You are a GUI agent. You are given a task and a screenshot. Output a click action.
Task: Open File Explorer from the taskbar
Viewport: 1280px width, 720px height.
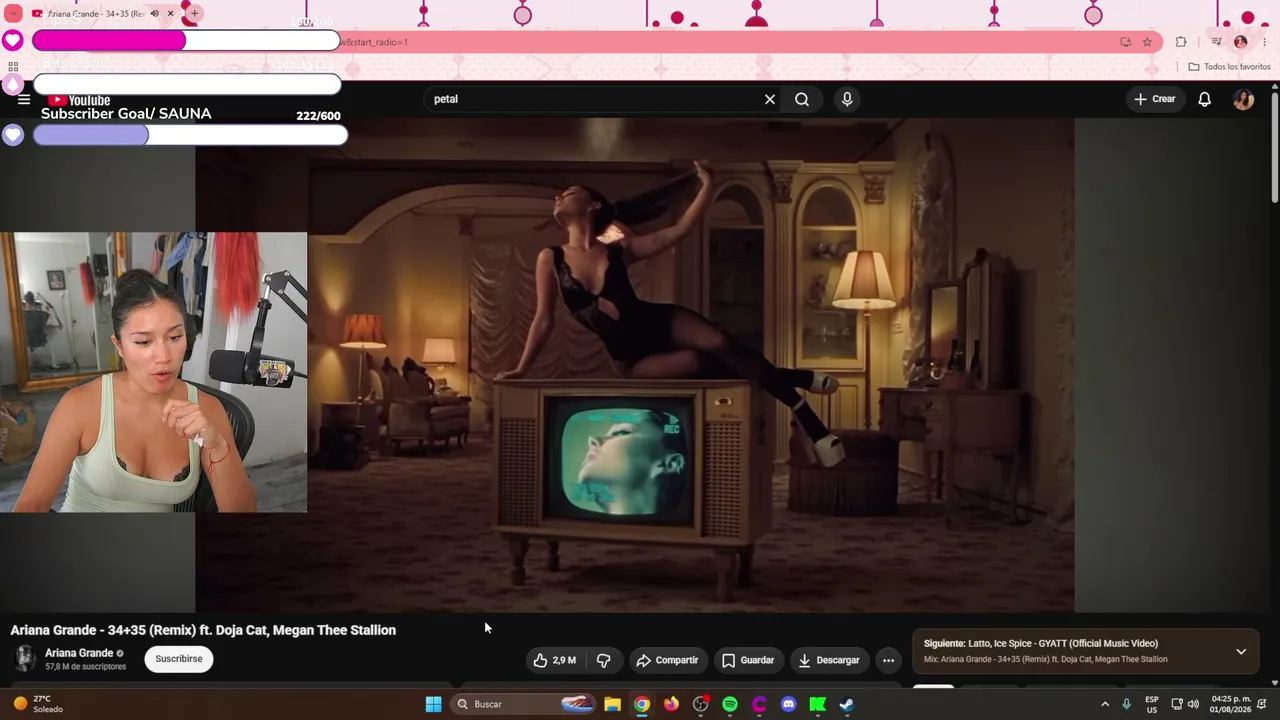[x=612, y=704]
